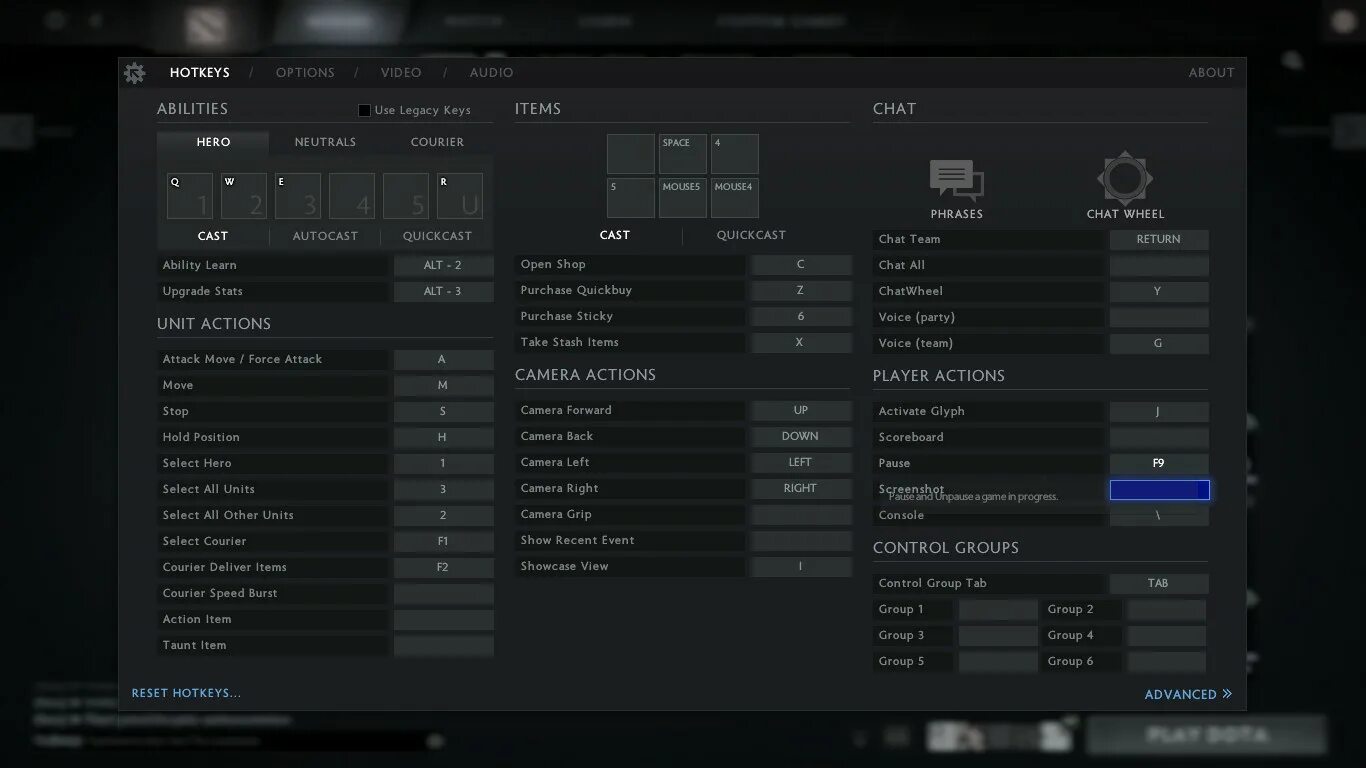
Task: Set Group 6 hotkey field
Action: click(x=1167, y=661)
